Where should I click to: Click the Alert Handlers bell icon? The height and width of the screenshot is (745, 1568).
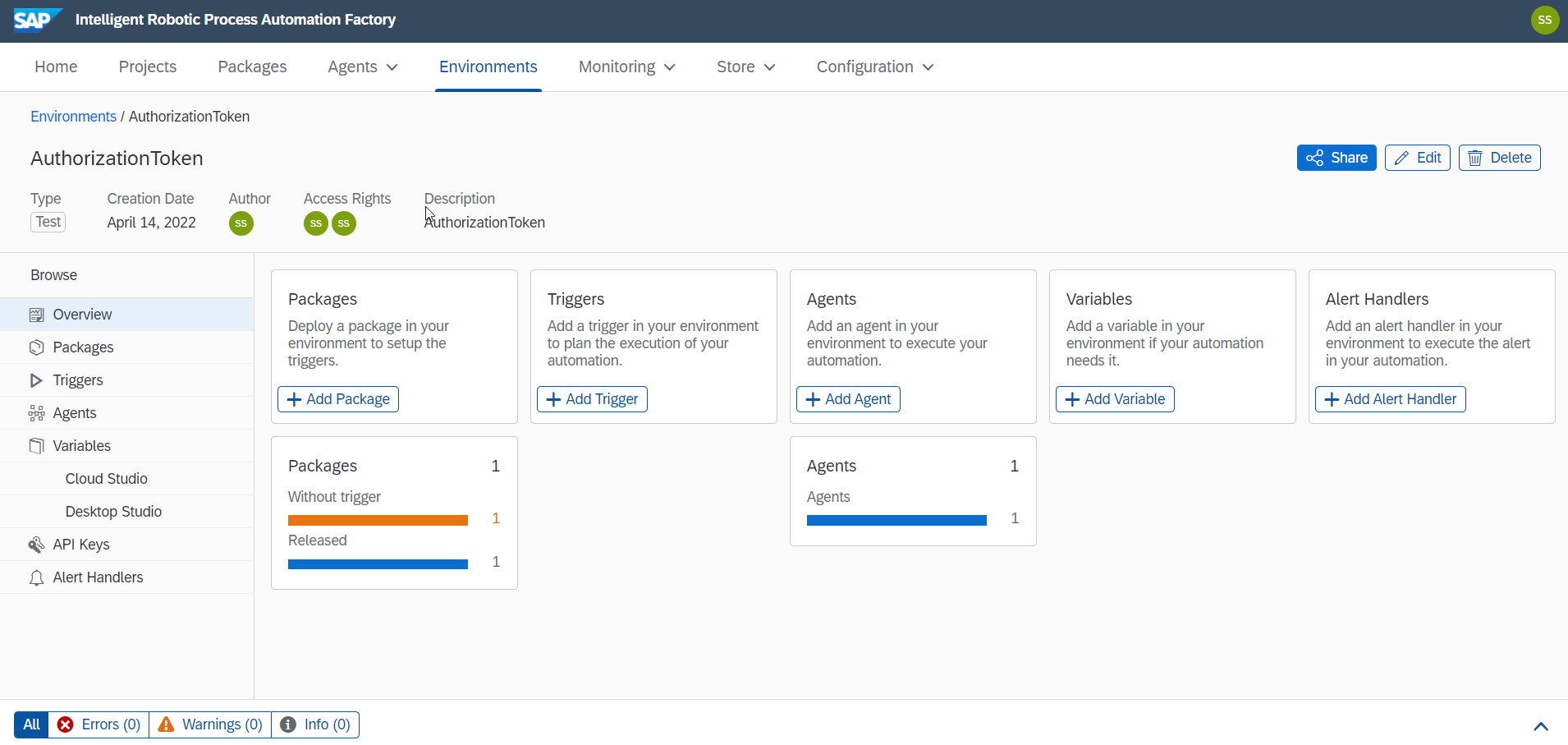36,577
